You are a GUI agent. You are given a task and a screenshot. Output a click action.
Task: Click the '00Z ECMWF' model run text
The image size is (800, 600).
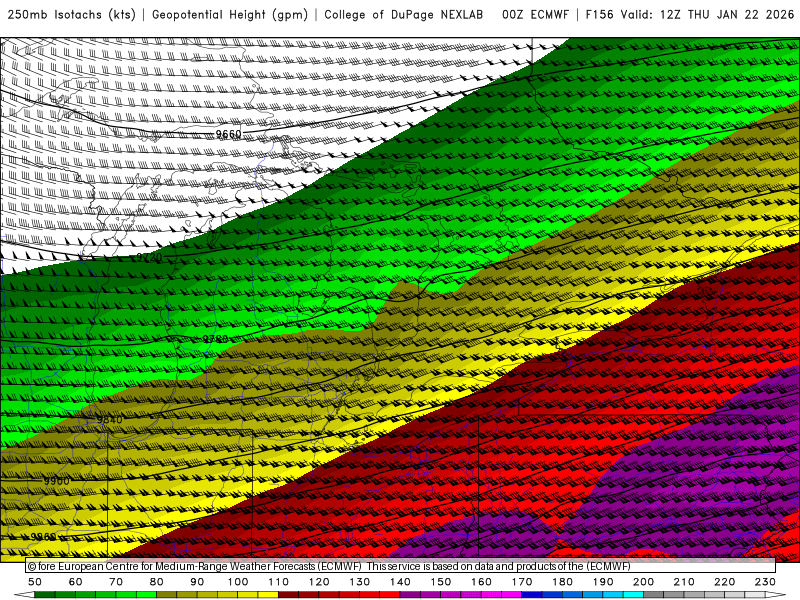point(535,14)
